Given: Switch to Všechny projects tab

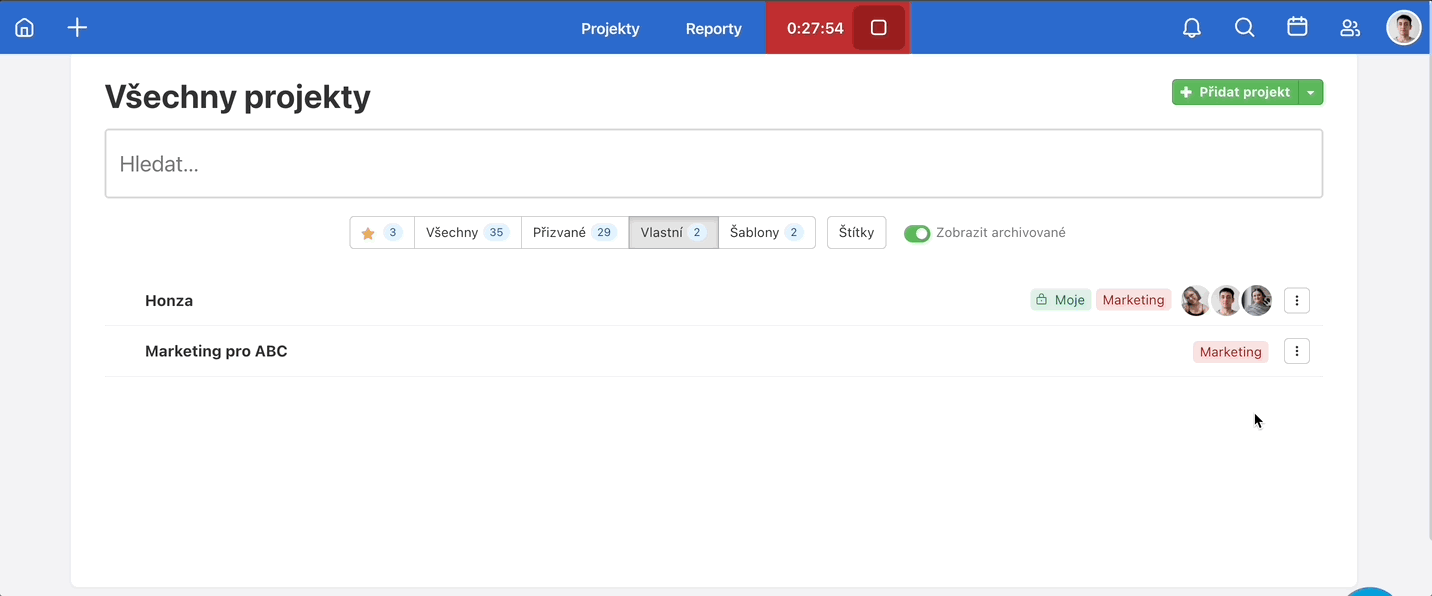Looking at the screenshot, I should point(468,233).
